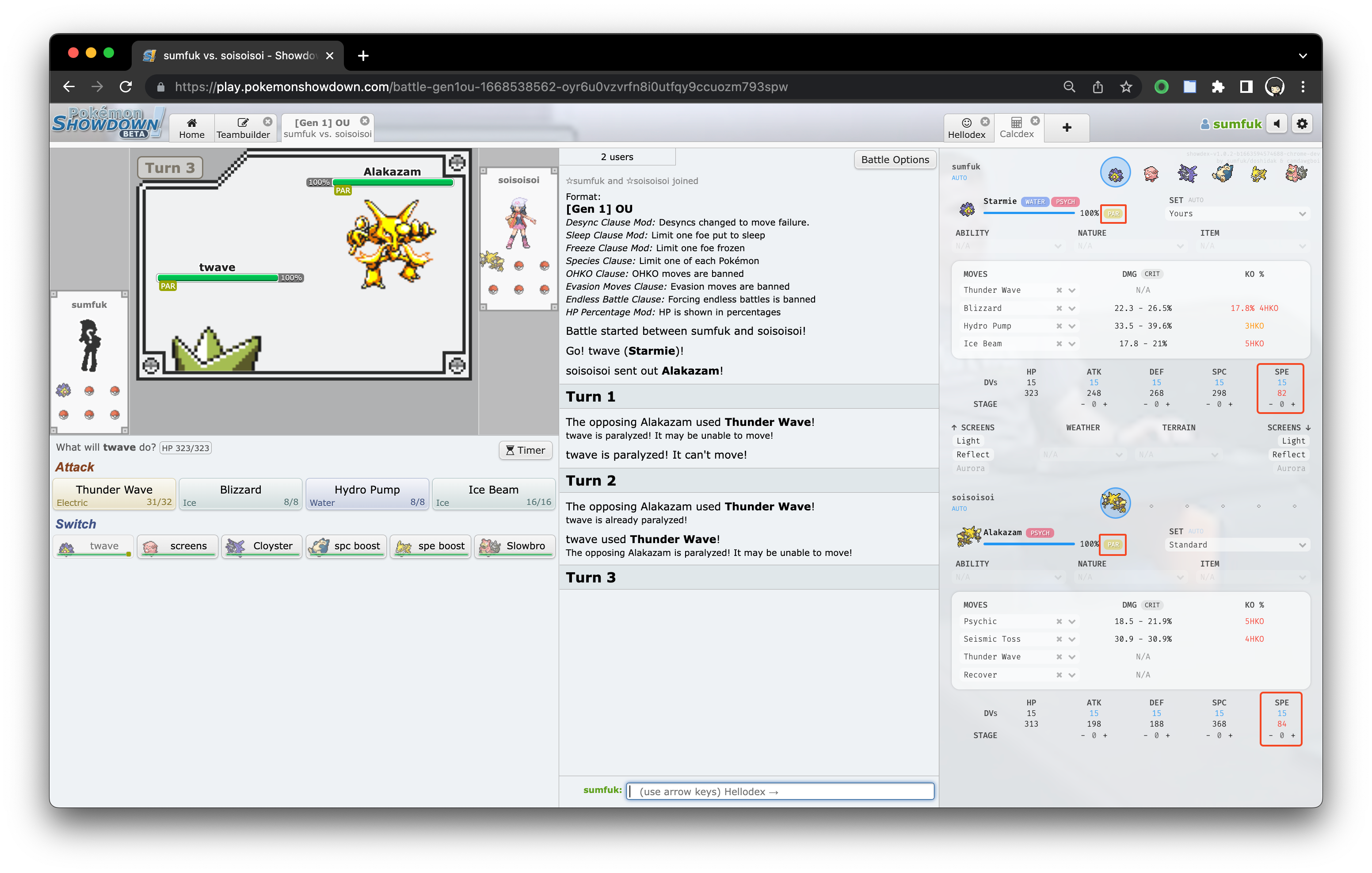The height and width of the screenshot is (873, 1372).
Task: Clear the Blizzard move with its X
Action: [1059, 308]
